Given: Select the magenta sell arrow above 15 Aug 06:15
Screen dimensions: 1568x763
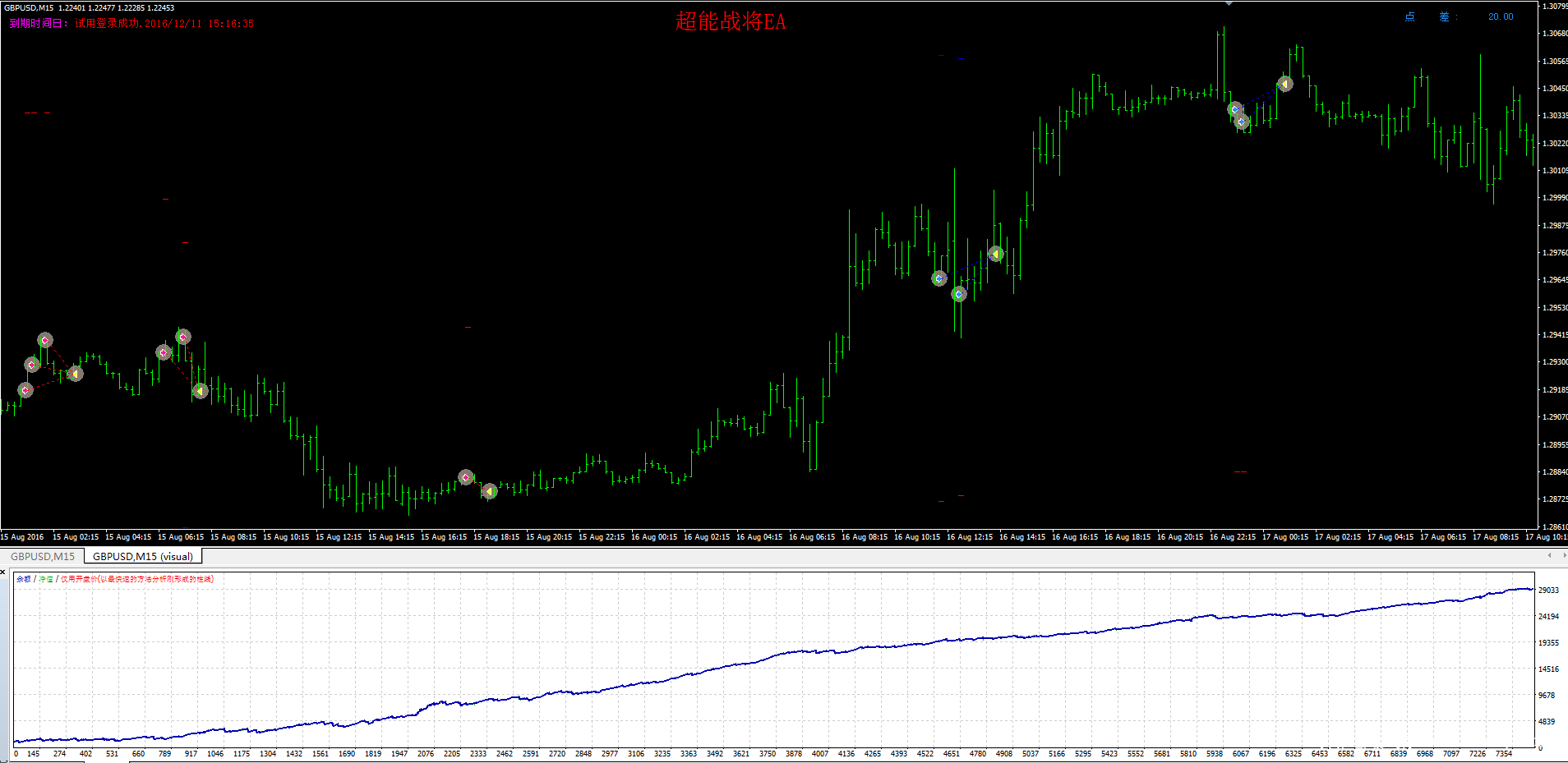Looking at the screenshot, I should (183, 337).
